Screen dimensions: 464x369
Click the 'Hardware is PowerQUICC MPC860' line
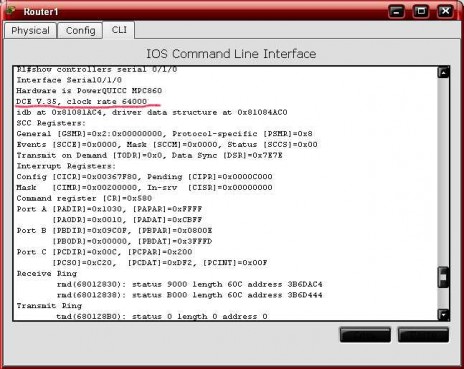tap(89, 91)
